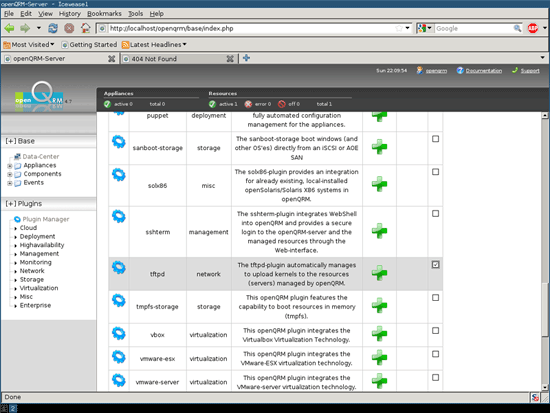The height and width of the screenshot is (413, 550).
Task: Check the solx86 plugin checkbox
Action: pyautogui.click(x=435, y=172)
